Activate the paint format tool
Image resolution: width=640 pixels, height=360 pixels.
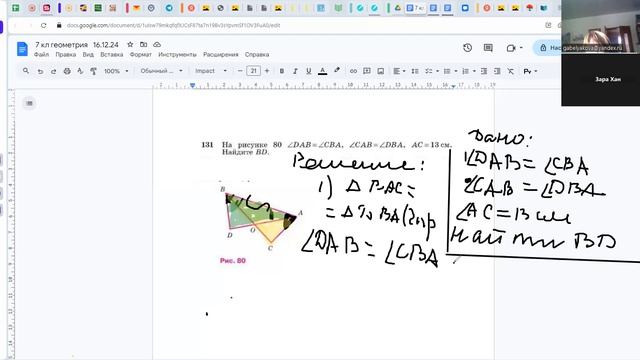click(x=93, y=71)
